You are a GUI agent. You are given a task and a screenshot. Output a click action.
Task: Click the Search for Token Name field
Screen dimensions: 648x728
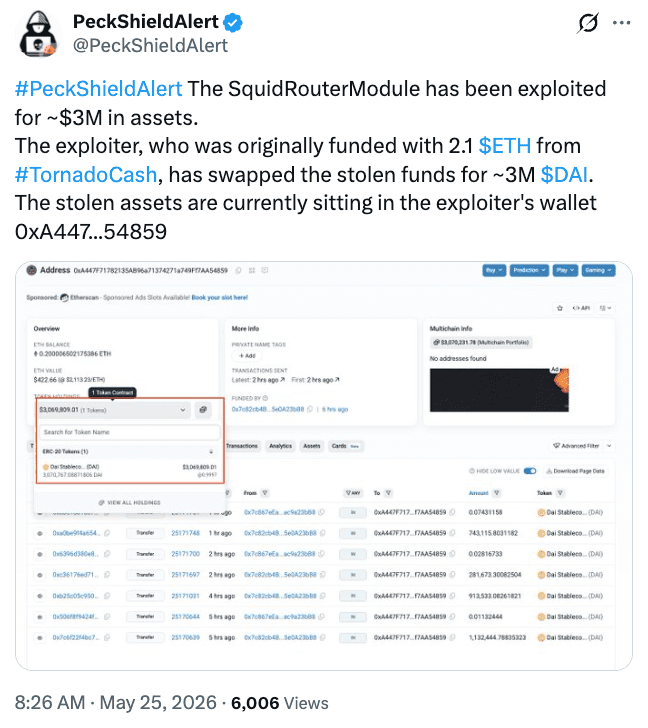click(130, 432)
